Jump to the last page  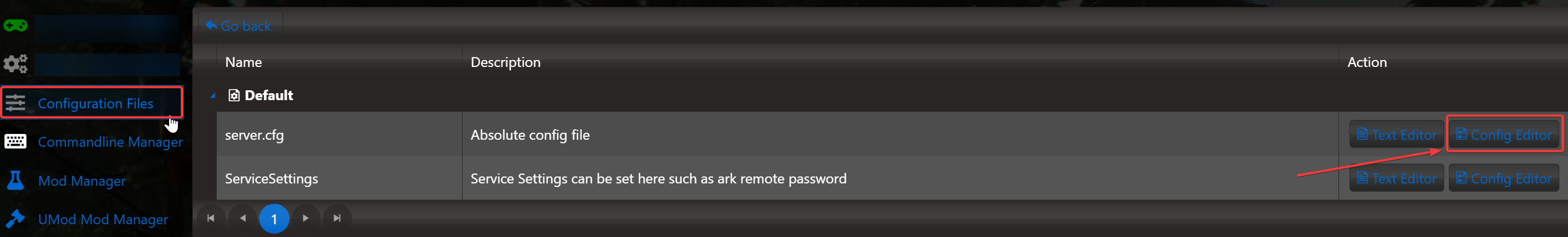(337, 218)
